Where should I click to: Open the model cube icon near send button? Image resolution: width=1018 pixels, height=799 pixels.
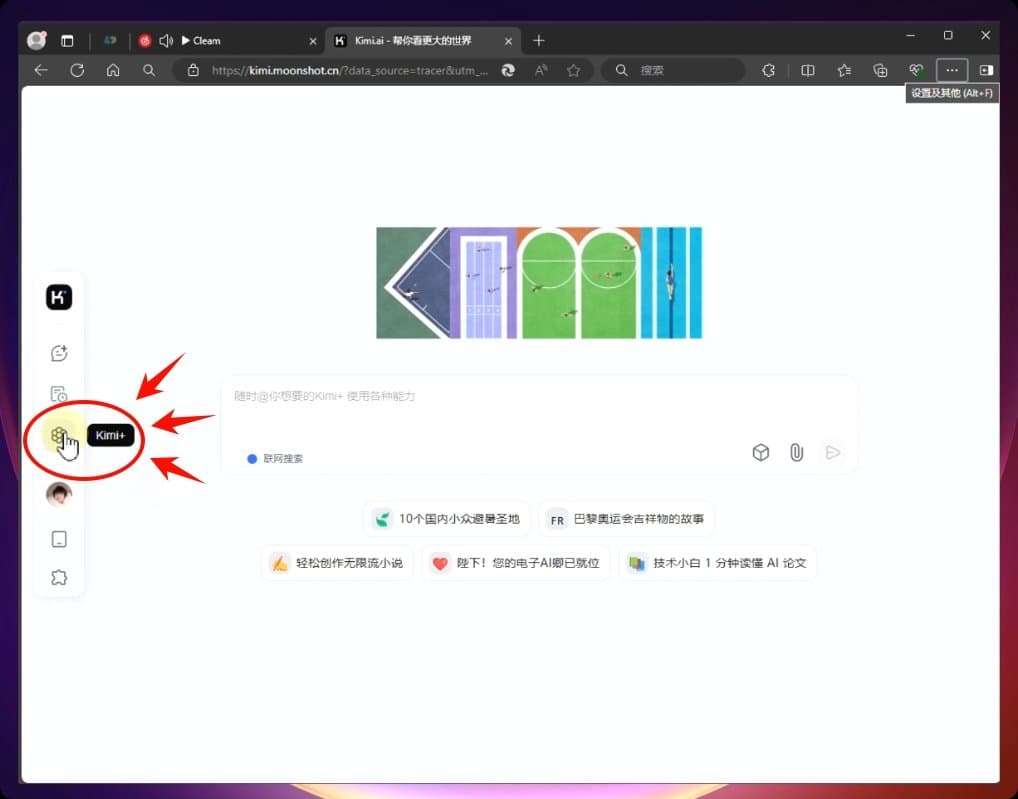click(761, 452)
